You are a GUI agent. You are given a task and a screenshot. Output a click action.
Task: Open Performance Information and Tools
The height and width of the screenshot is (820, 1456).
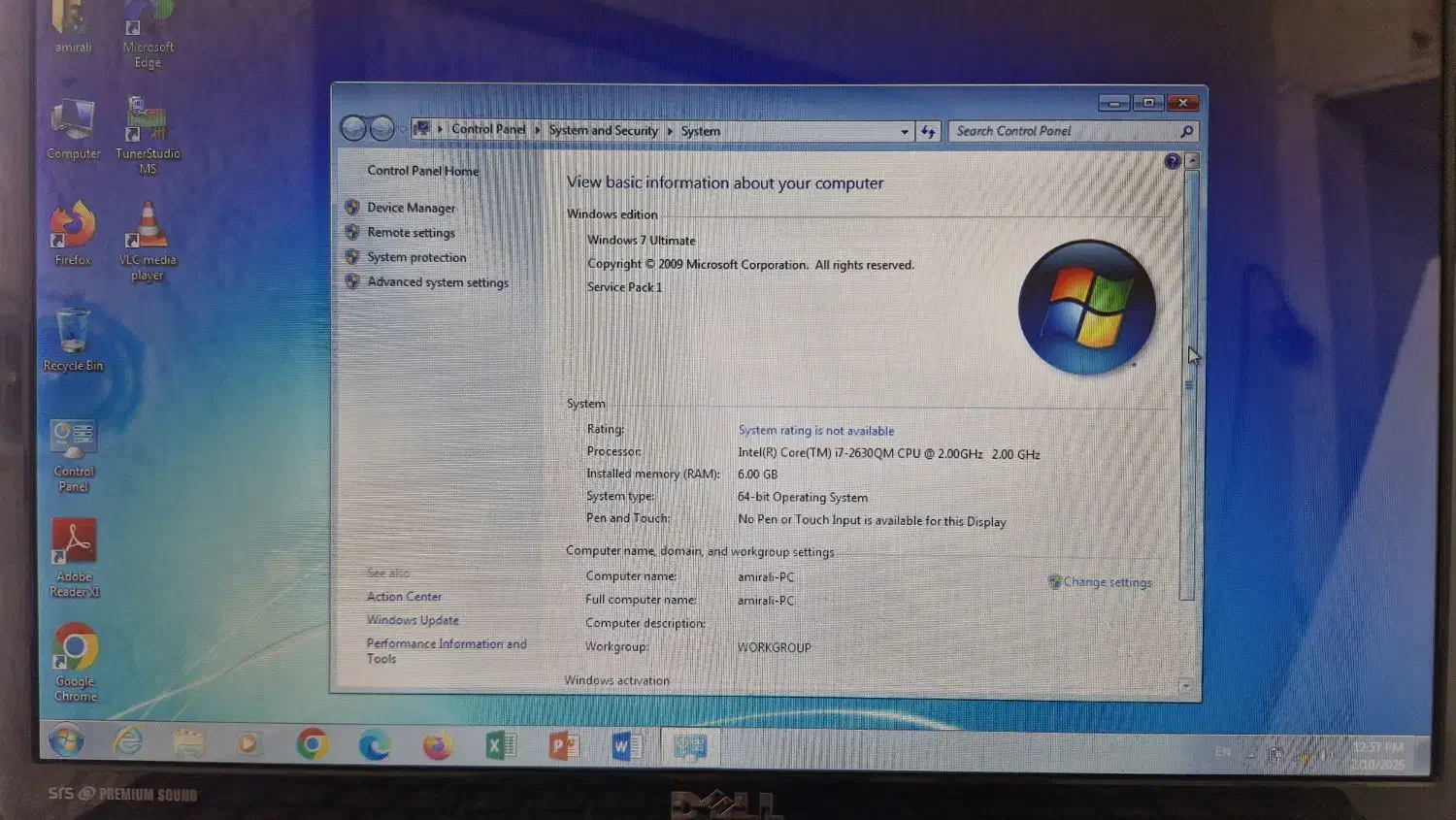pyautogui.click(x=447, y=651)
